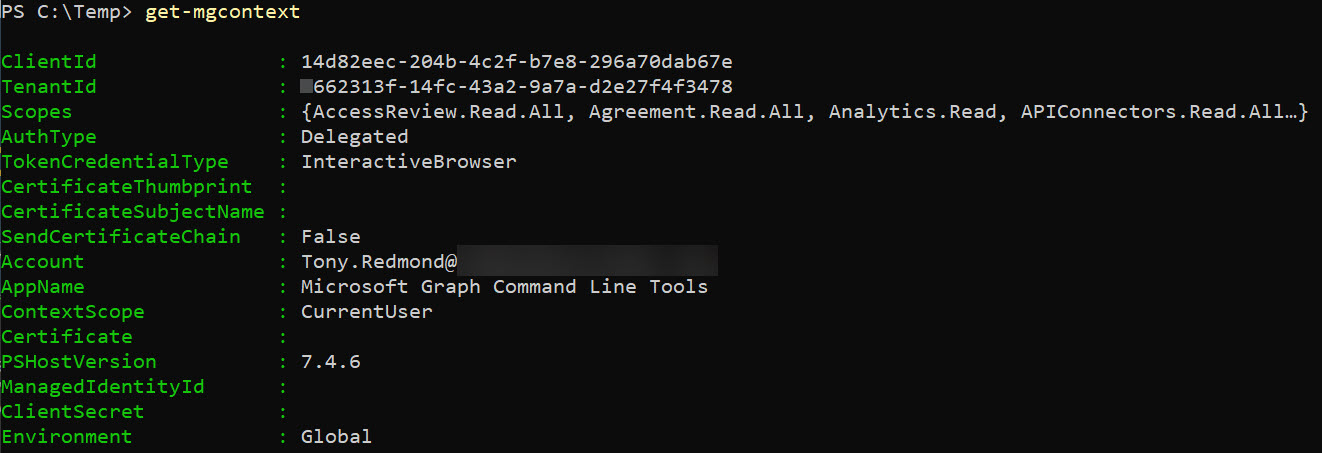Click the Environment value Global
The width and height of the screenshot is (1322, 453).
pos(336,437)
